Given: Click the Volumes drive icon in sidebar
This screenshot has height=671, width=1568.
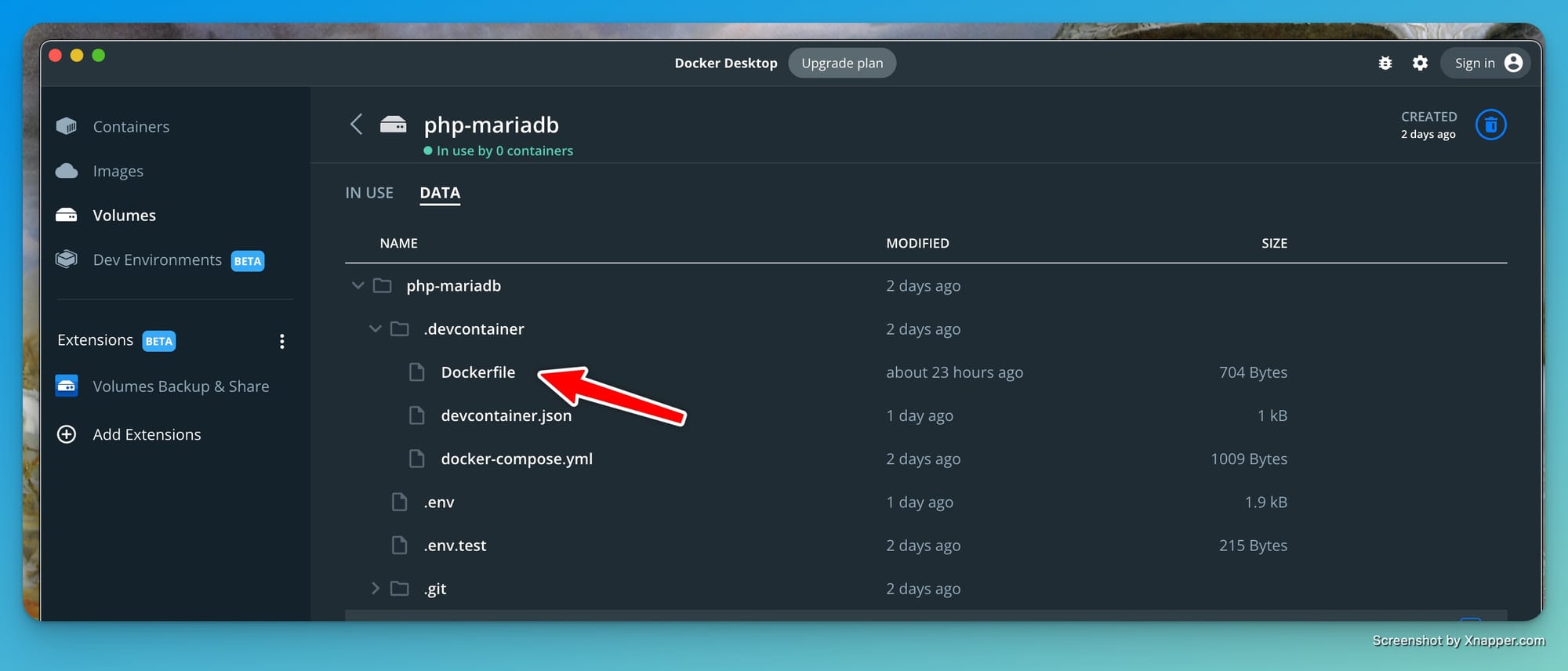Looking at the screenshot, I should (67, 215).
